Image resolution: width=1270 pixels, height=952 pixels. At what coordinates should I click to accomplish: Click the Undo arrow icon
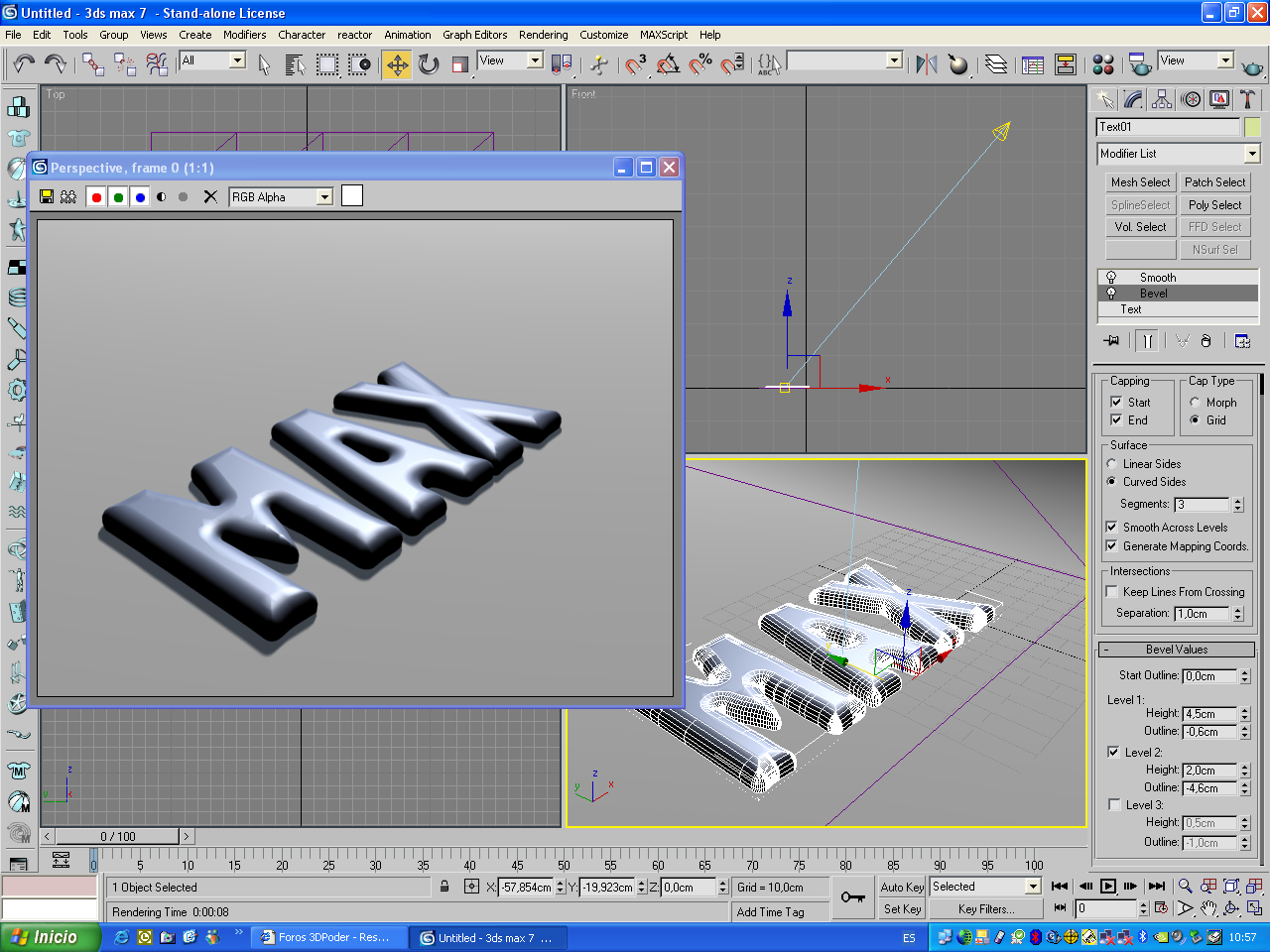(x=24, y=65)
